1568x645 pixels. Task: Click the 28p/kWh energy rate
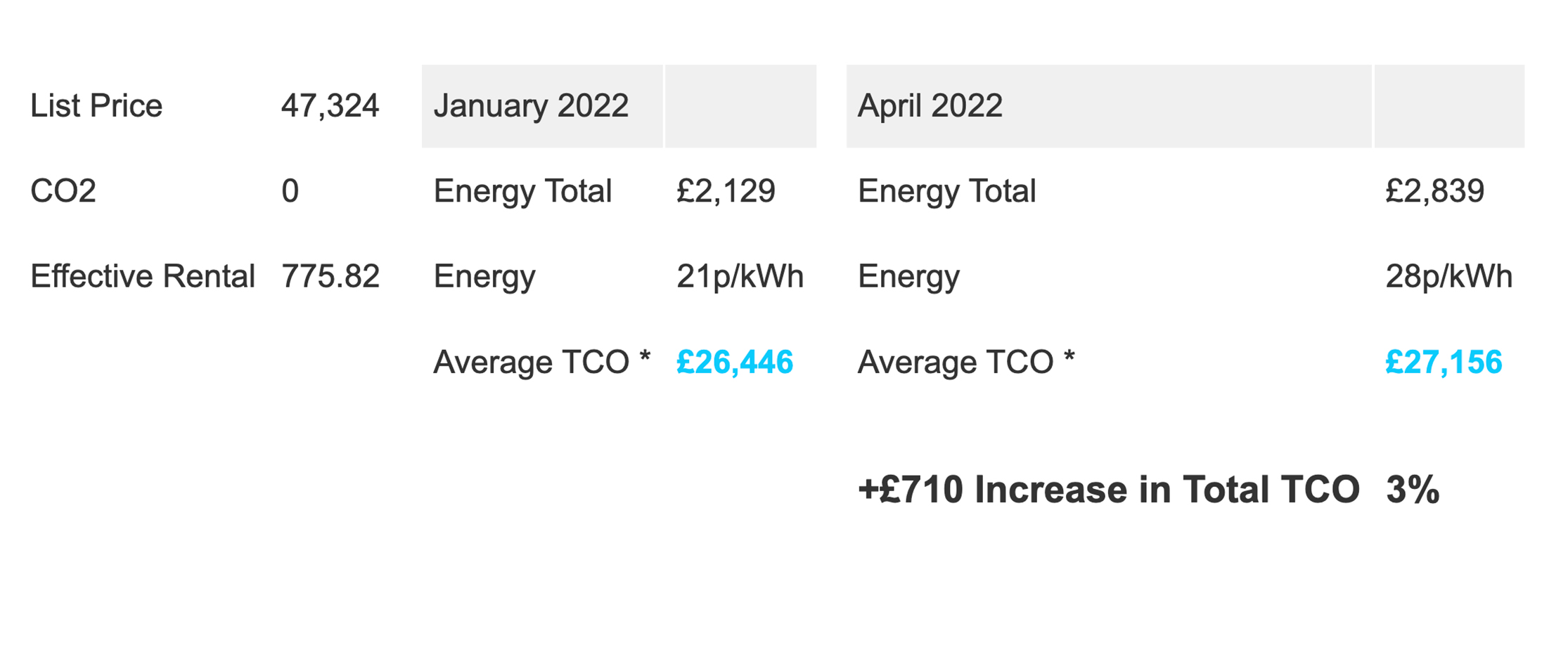(x=1448, y=276)
